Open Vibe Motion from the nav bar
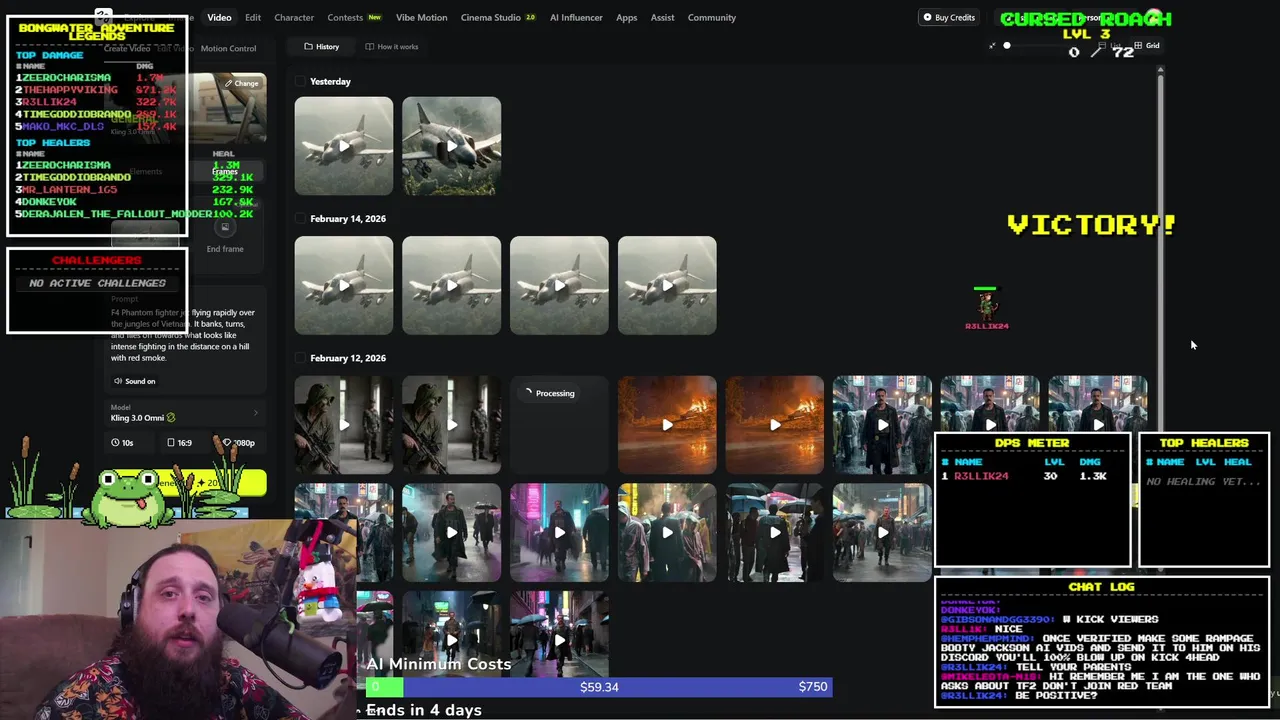The height and width of the screenshot is (720, 1280). click(x=421, y=17)
